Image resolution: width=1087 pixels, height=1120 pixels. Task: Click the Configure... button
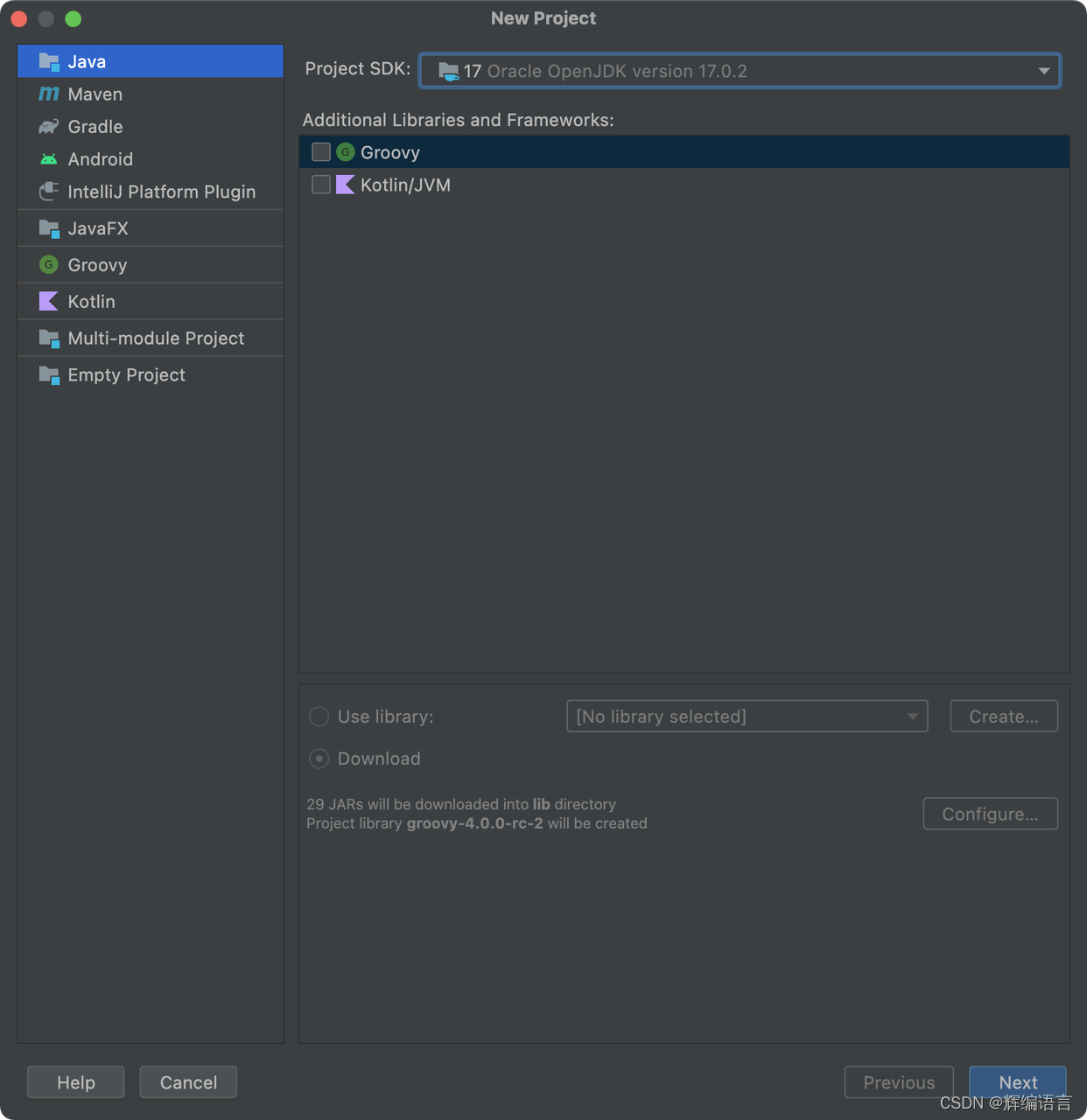click(x=991, y=814)
